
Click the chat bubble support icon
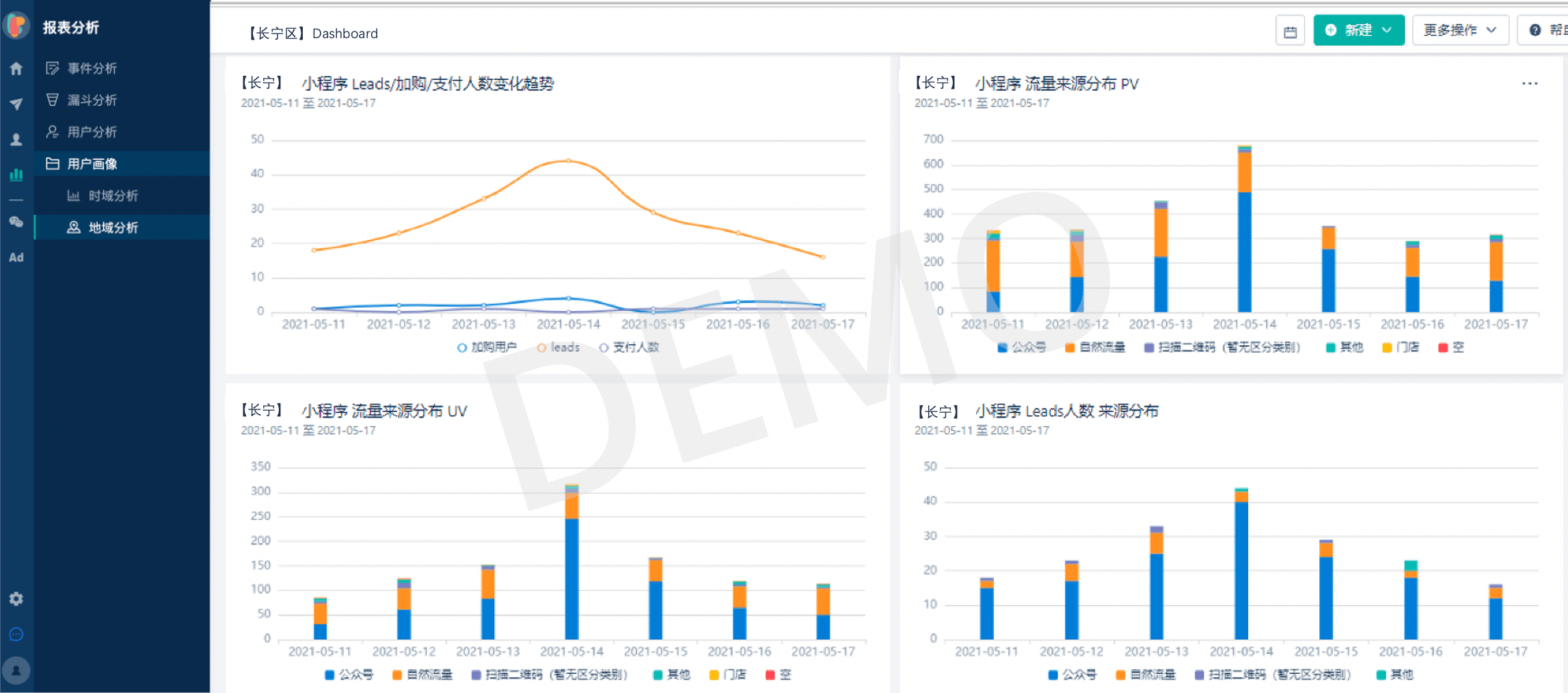click(x=16, y=634)
